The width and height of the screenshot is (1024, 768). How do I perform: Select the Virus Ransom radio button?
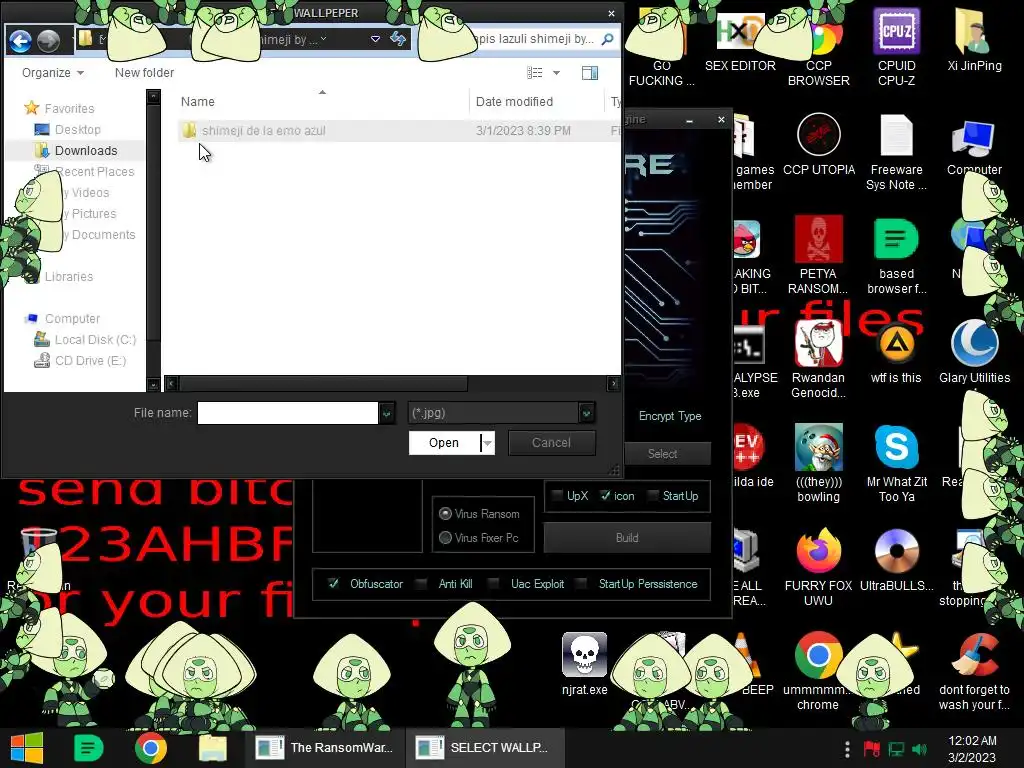tap(445, 514)
